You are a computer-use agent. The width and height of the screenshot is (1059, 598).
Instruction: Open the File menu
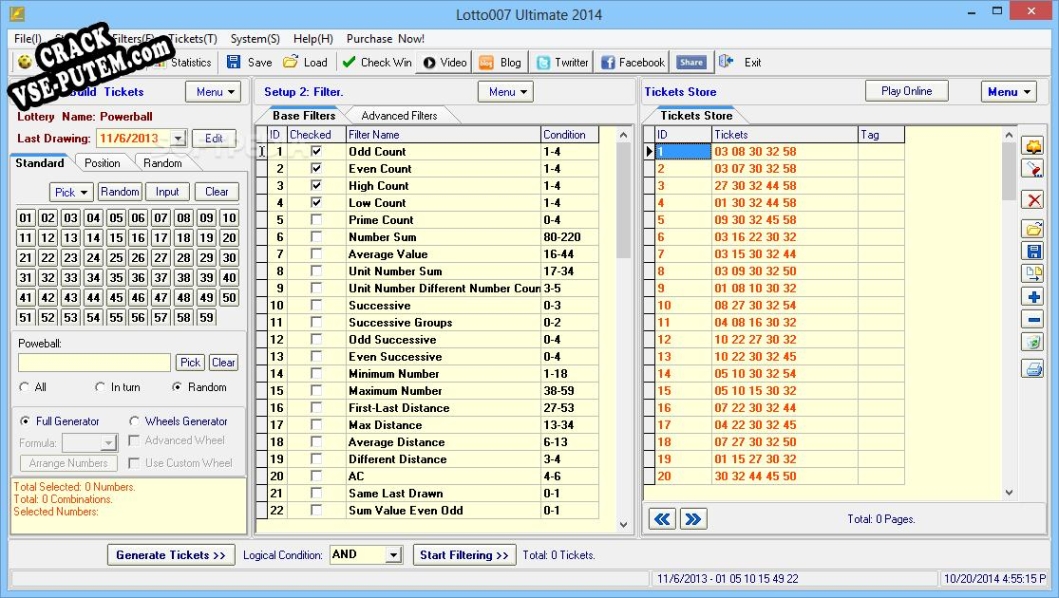coord(28,39)
